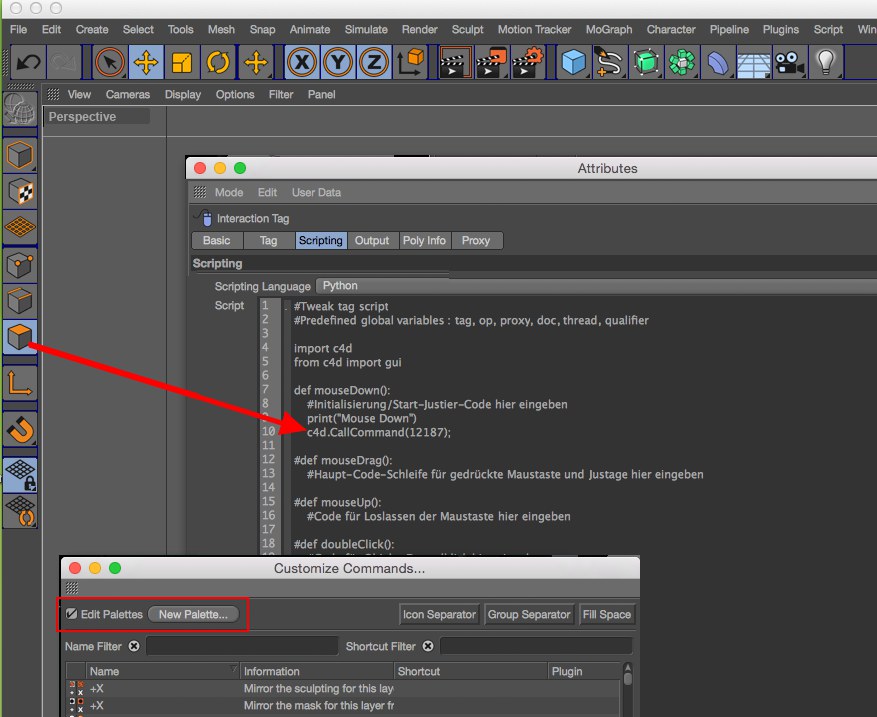Clear the Shortcut Filter x icon
This screenshot has width=877, height=717.
coord(428,646)
